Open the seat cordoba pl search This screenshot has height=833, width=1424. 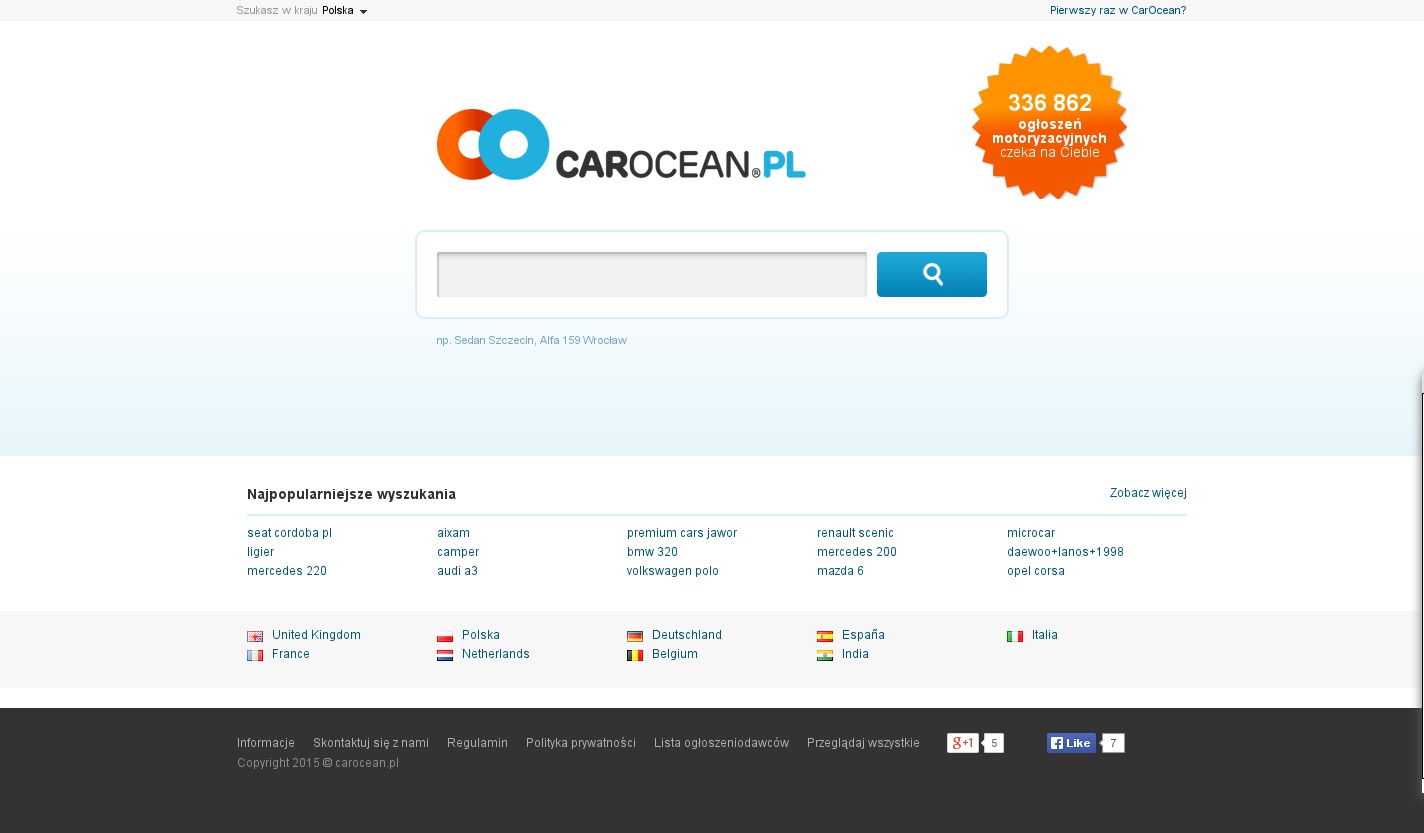pyautogui.click(x=289, y=533)
